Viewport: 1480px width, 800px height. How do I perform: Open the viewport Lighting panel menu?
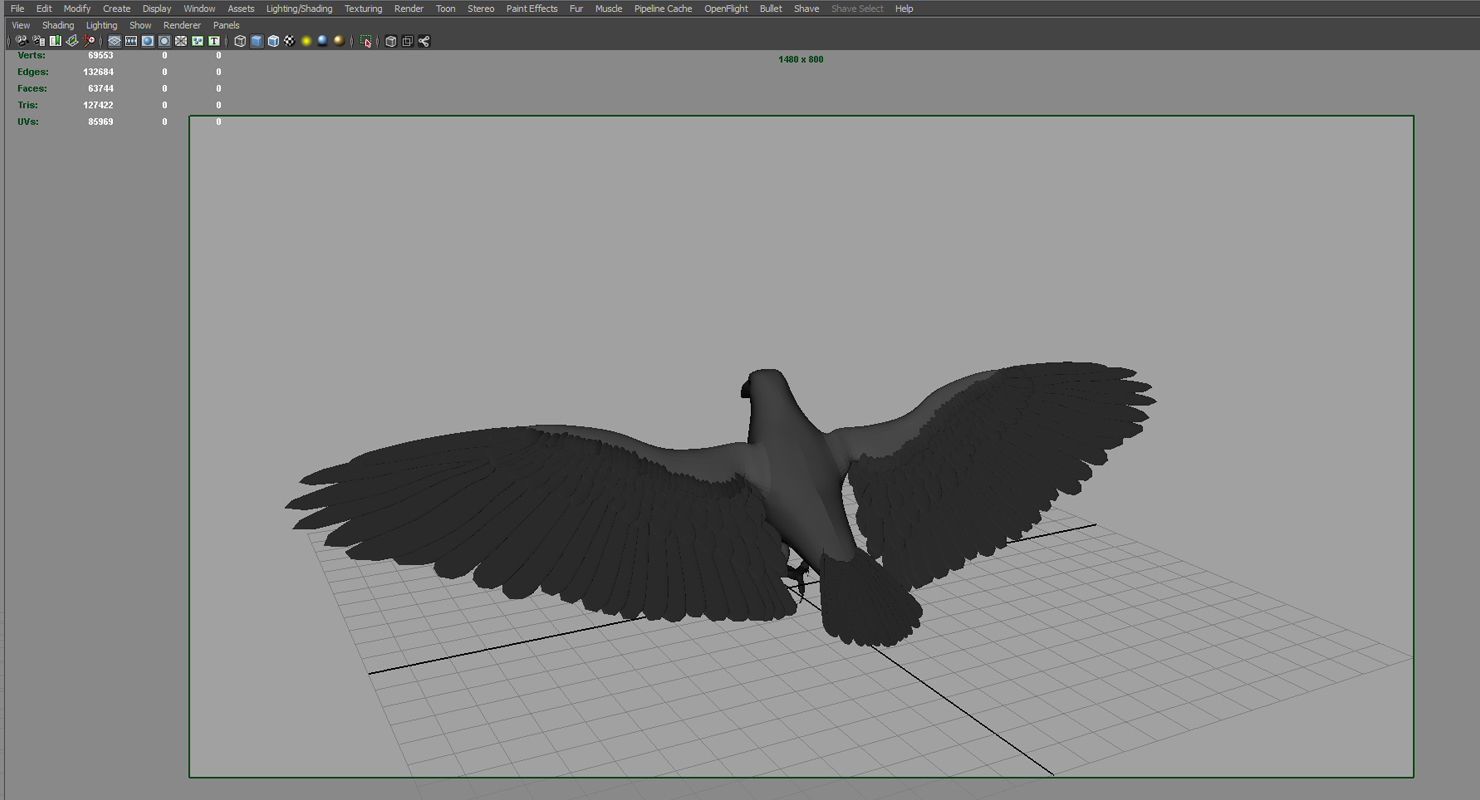(x=101, y=25)
